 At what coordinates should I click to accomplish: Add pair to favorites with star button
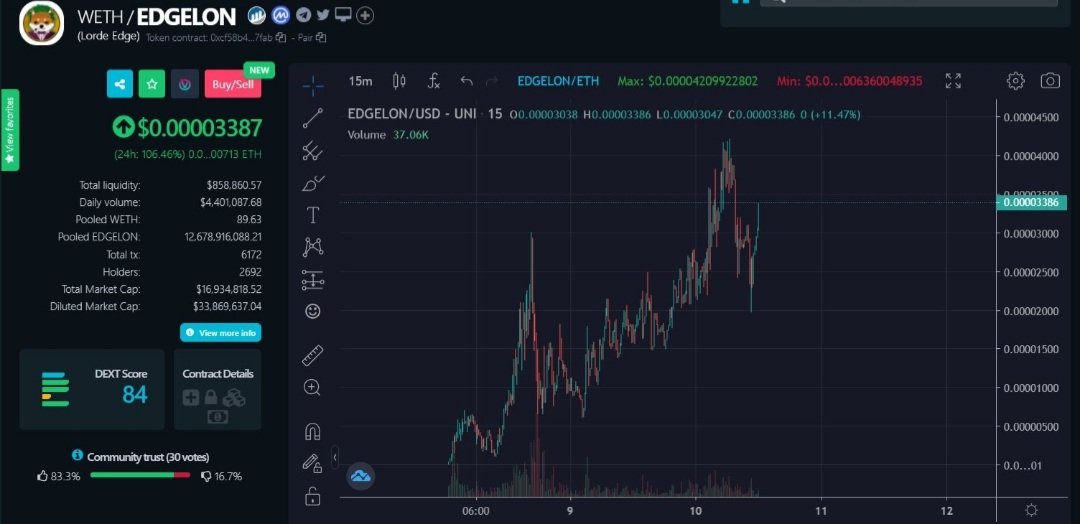[x=152, y=84]
